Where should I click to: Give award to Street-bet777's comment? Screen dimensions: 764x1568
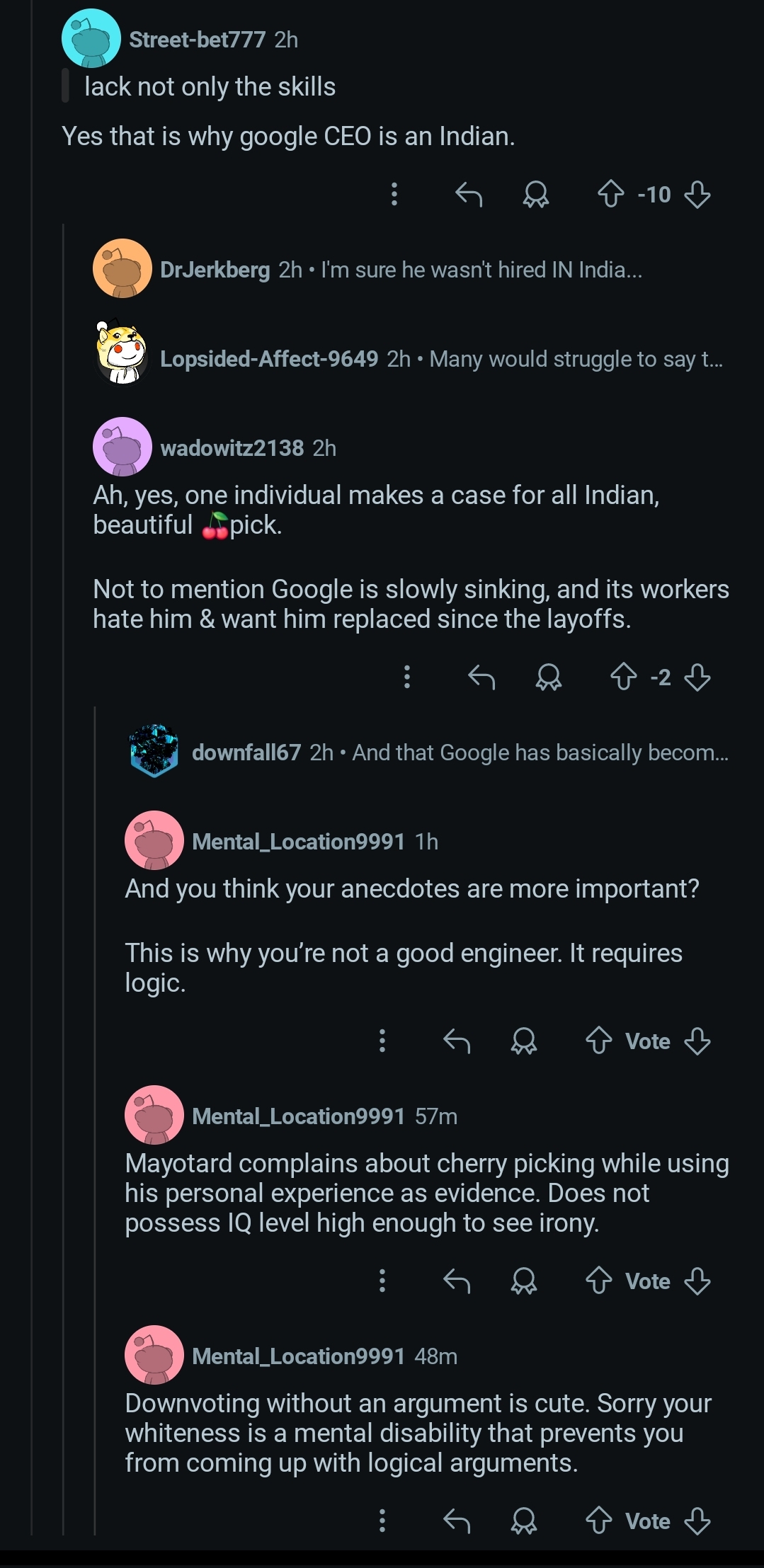coord(536,194)
